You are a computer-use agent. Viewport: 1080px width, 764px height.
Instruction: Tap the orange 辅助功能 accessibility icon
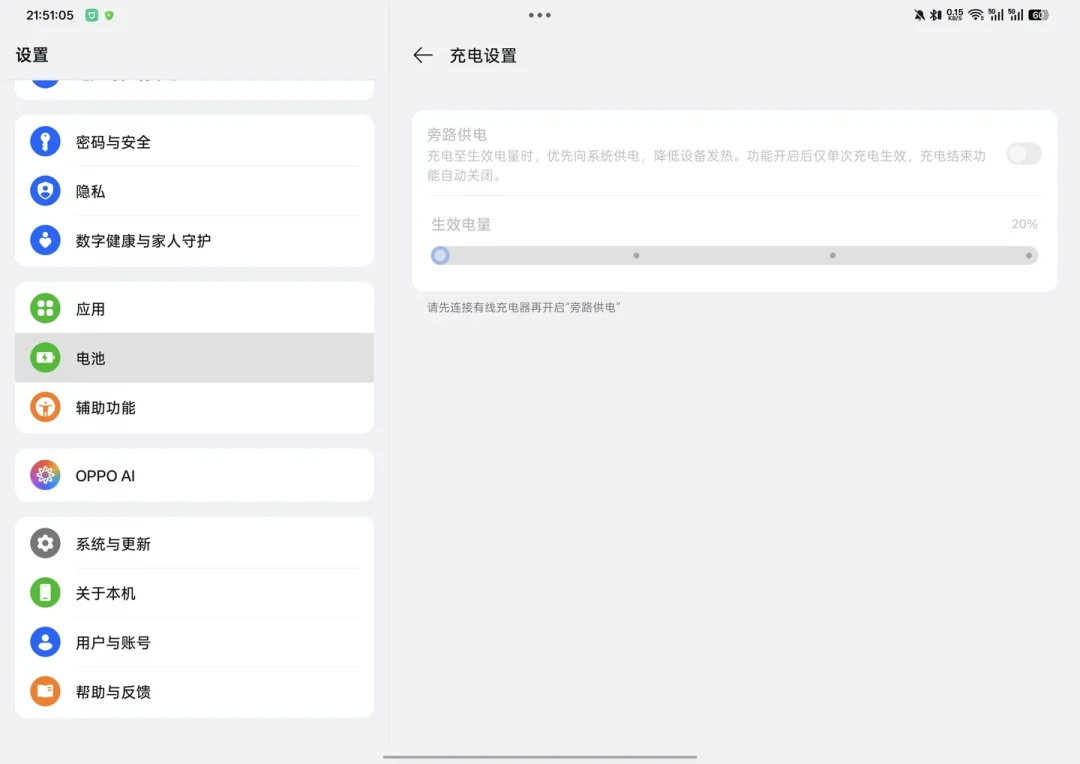point(45,407)
